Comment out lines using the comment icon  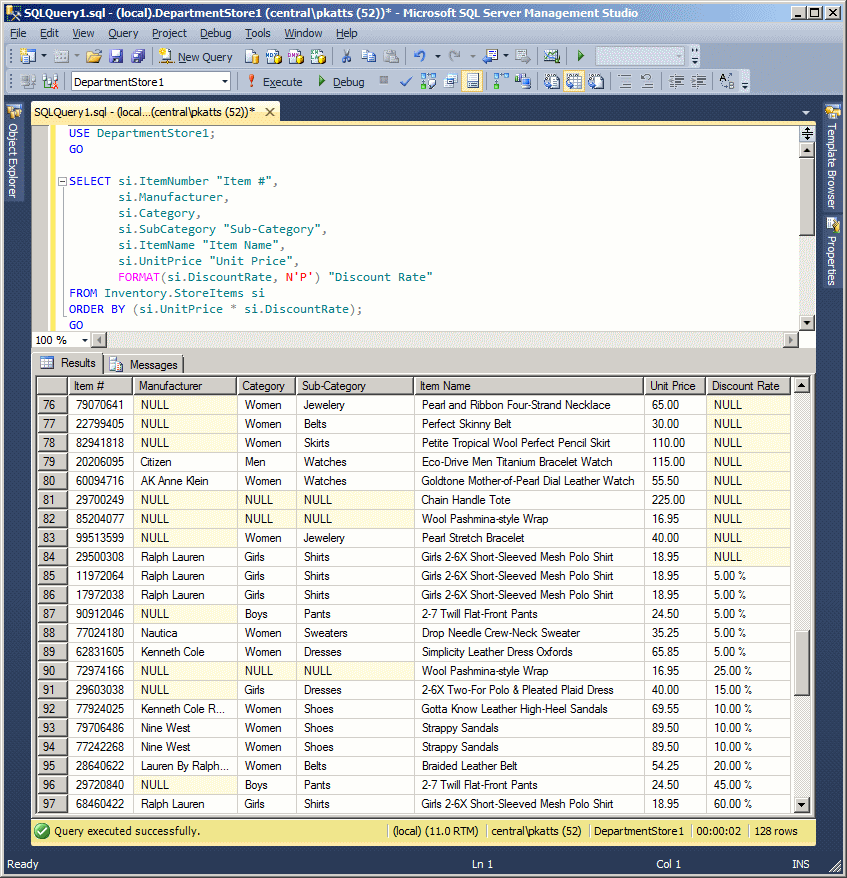pyautogui.click(x=624, y=82)
